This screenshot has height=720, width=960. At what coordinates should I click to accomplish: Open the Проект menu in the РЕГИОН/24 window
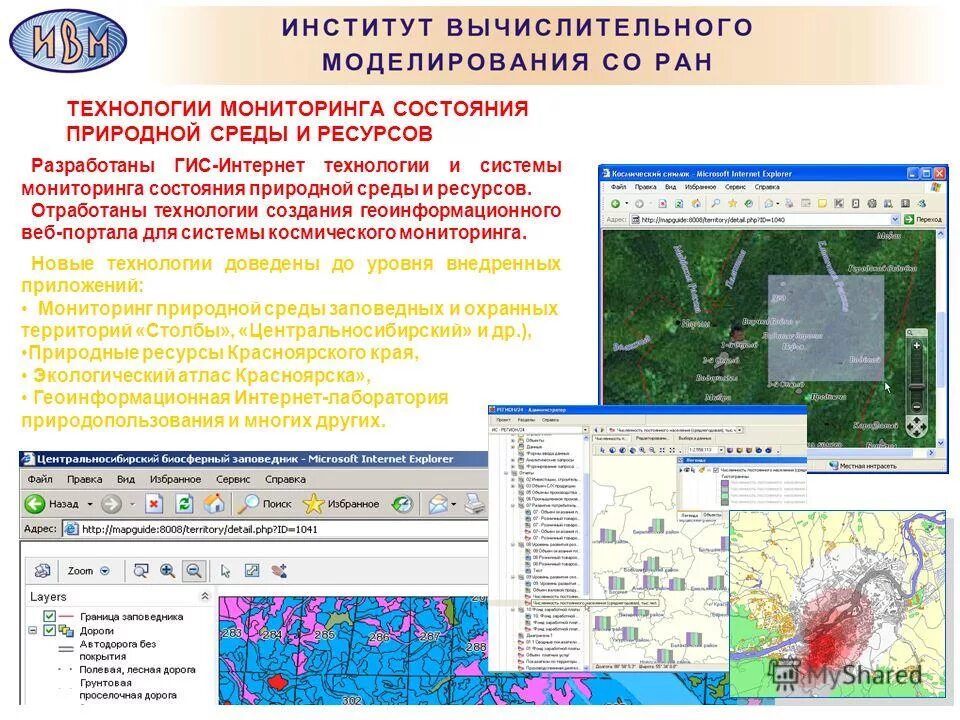pyautogui.click(x=503, y=420)
